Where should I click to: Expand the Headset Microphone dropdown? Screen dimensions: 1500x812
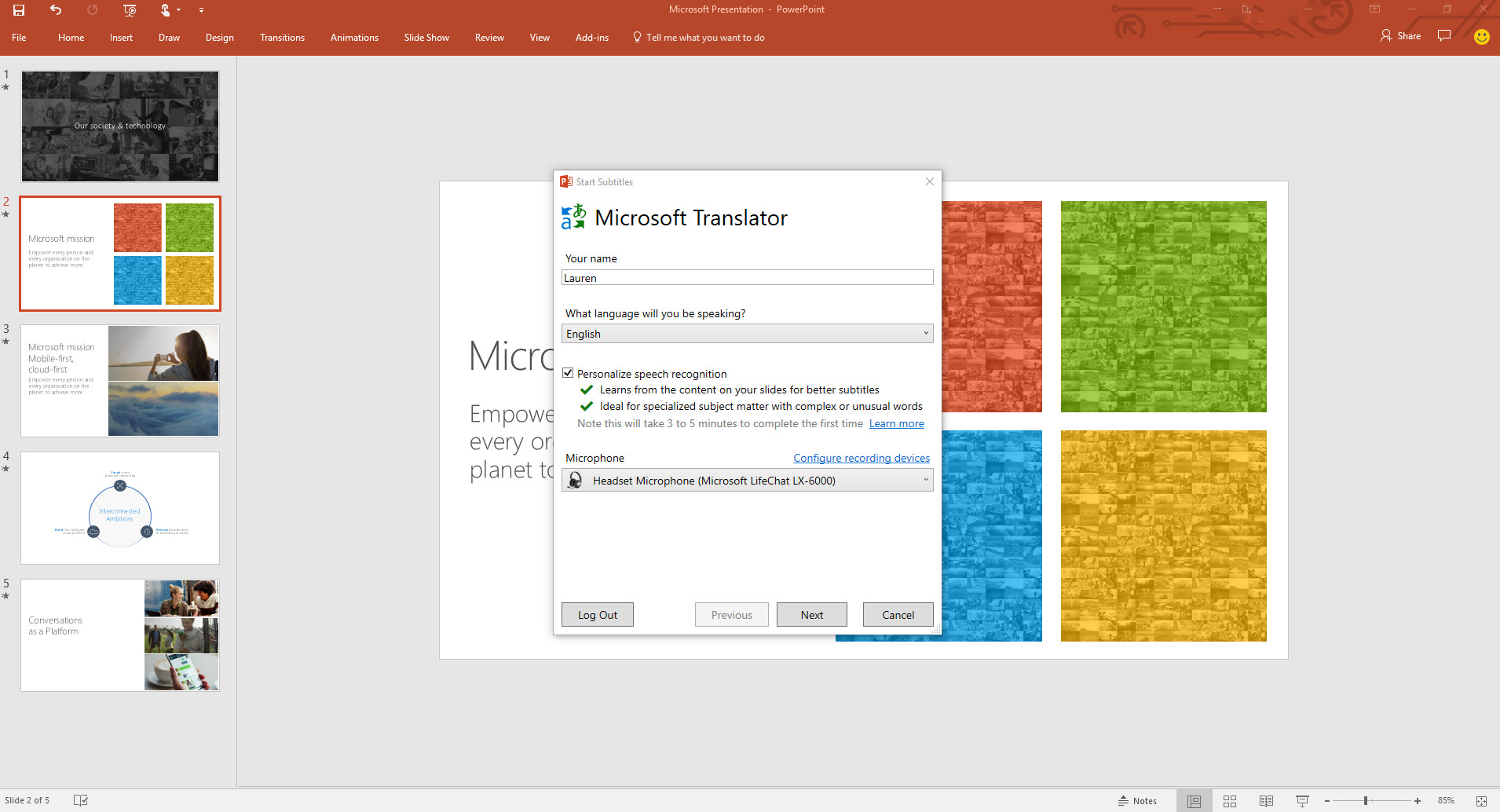pos(925,479)
